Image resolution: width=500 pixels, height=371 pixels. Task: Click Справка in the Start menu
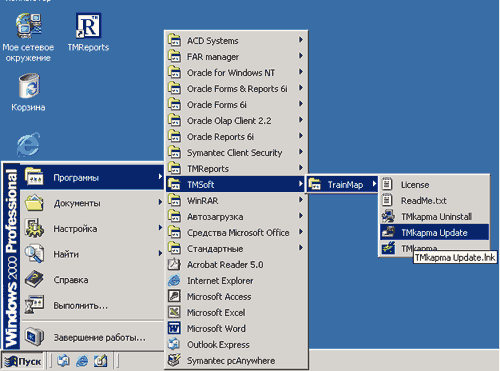[x=92, y=280]
